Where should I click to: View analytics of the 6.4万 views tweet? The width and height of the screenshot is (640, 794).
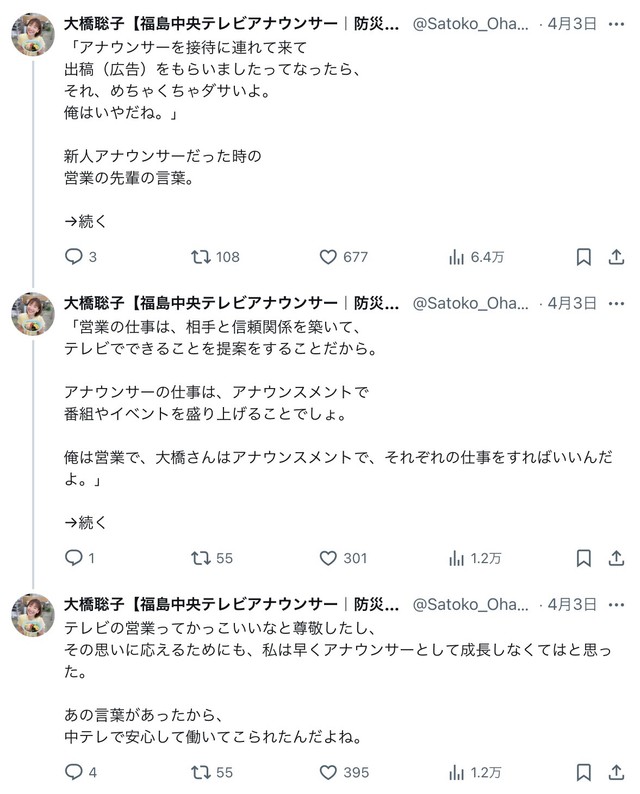458,257
